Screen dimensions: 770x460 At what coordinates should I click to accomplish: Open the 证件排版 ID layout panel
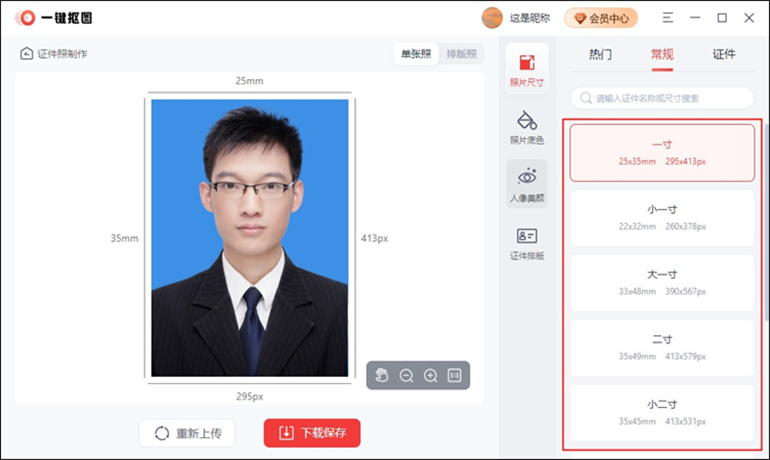coord(527,244)
